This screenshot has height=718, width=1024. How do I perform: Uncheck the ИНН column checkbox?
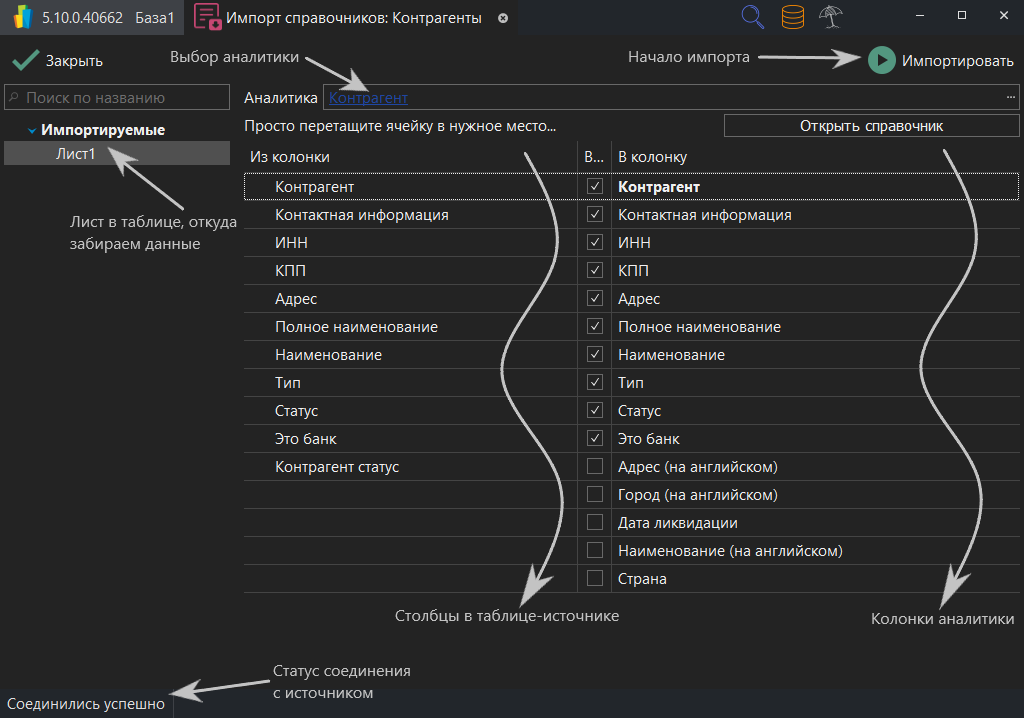click(x=595, y=242)
